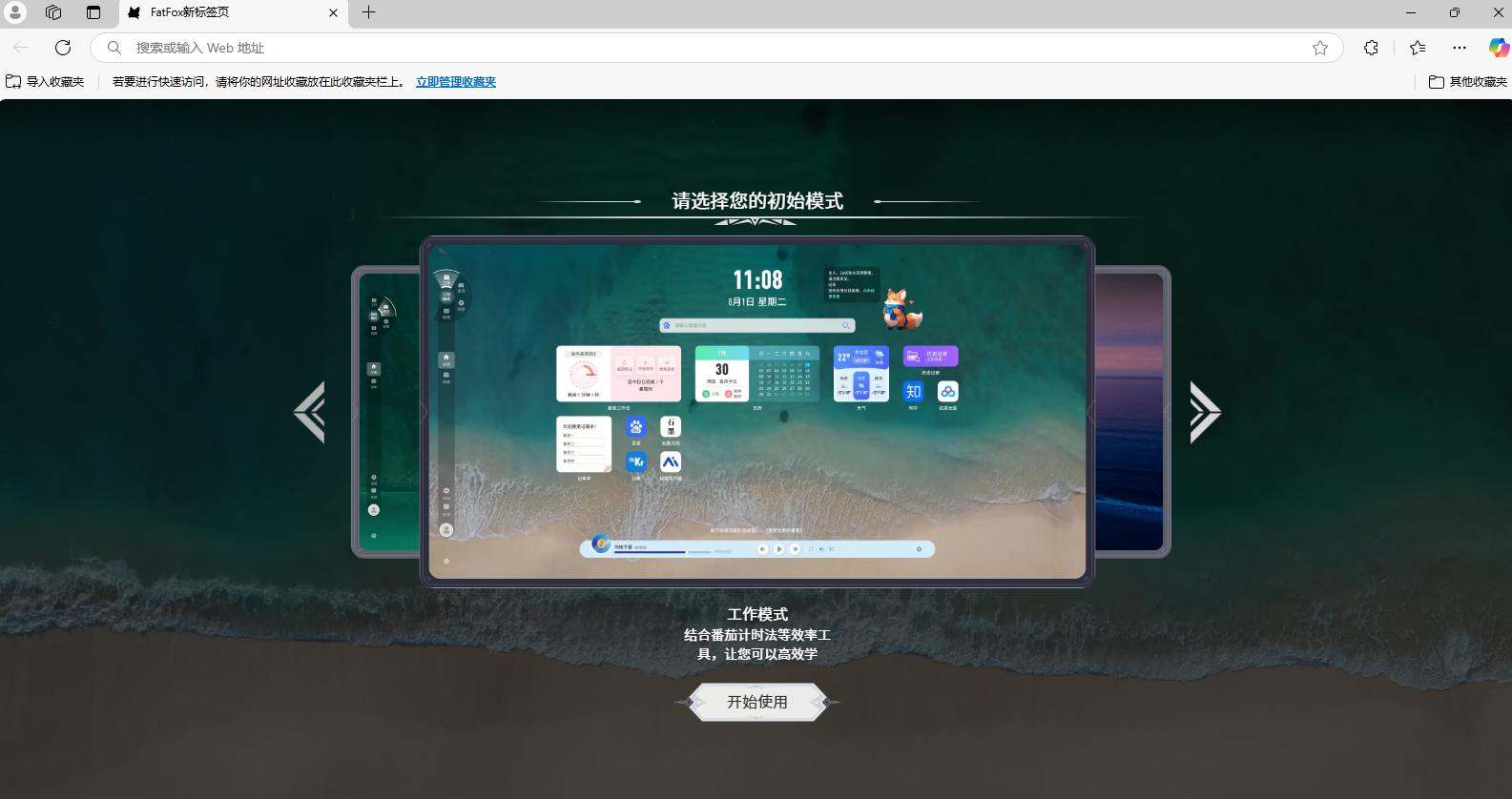This screenshot has height=799, width=1512.
Task: Click the search icon in address bar
Action: (114, 48)
